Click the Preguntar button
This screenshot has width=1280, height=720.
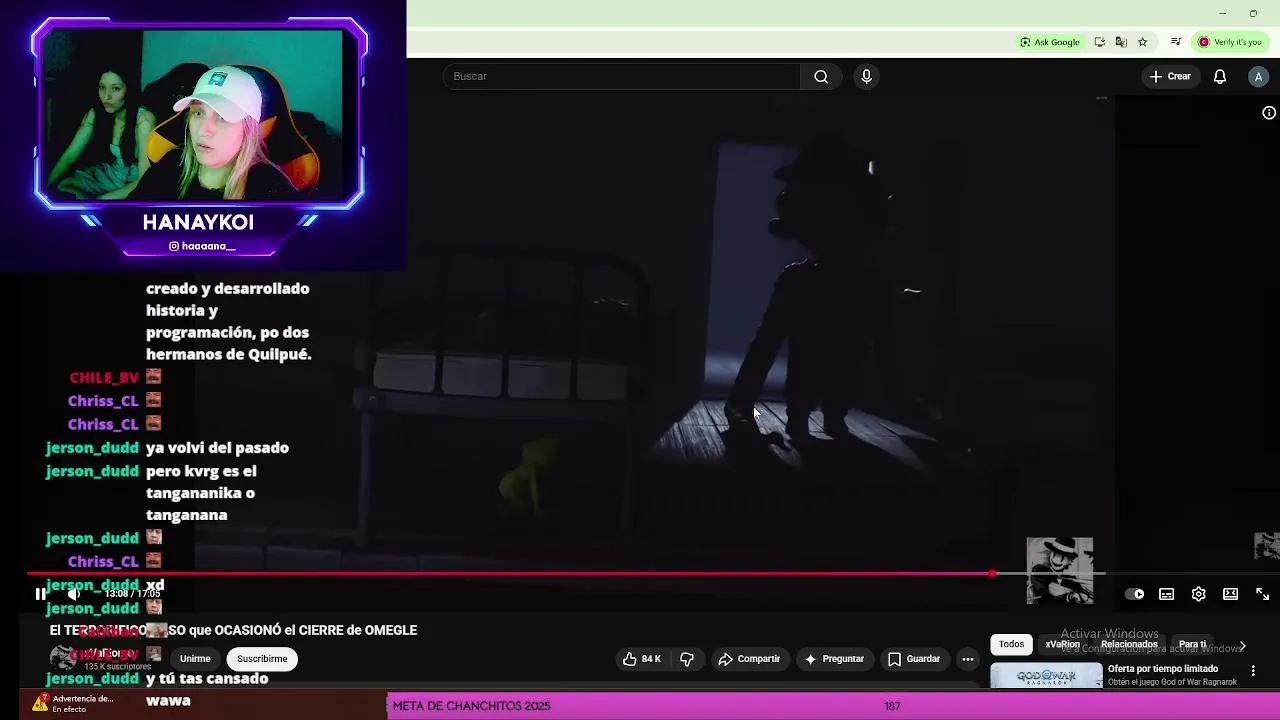tap(833, 659)
